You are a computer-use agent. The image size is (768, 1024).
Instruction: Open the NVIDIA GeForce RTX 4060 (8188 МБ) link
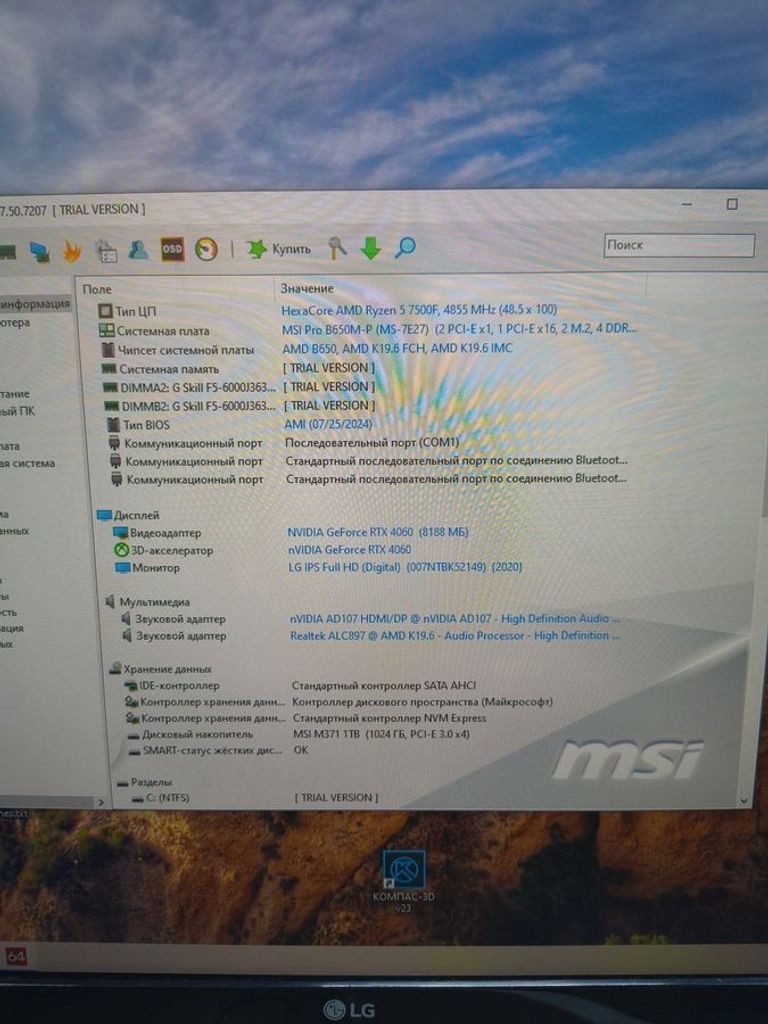click(378, 532)
